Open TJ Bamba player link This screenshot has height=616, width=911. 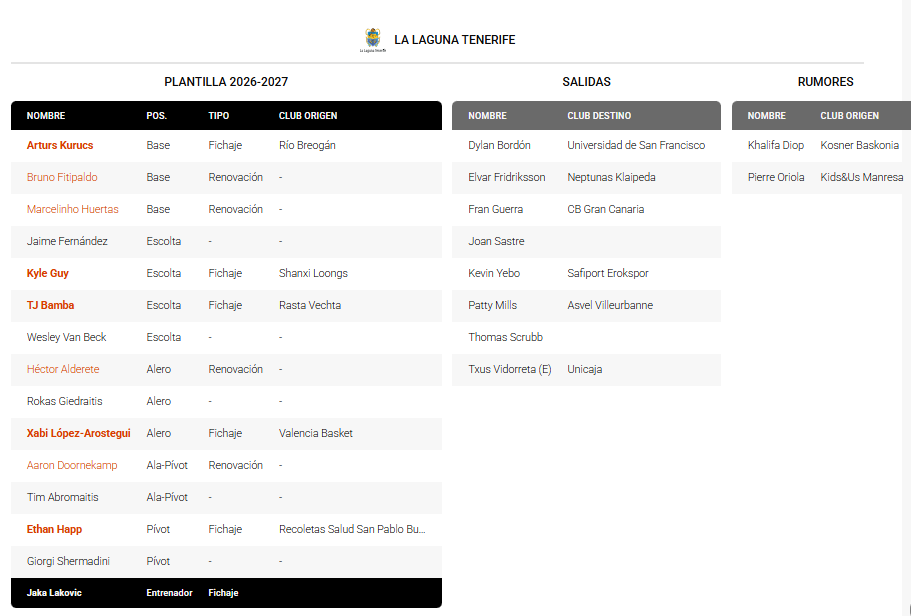click(51, 305)
